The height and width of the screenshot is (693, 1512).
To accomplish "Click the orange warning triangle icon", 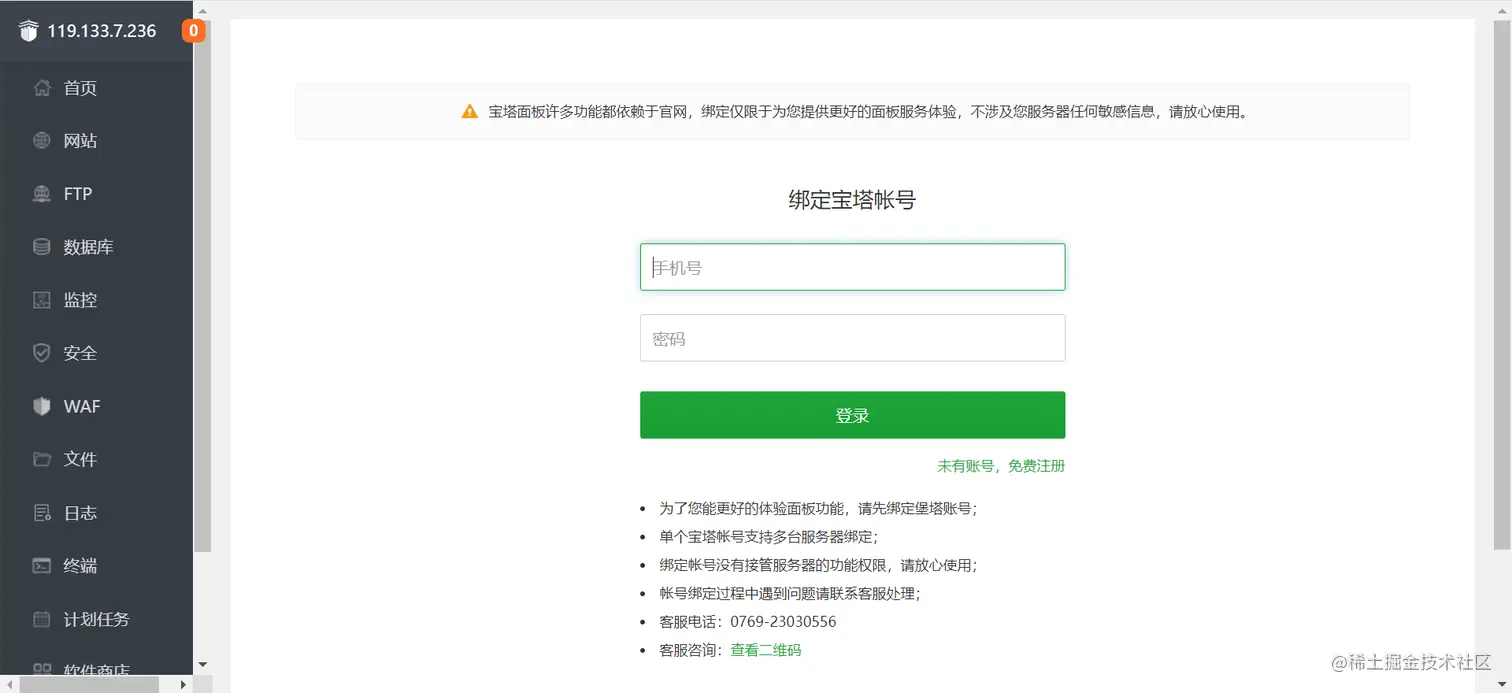I will point(470,111).
